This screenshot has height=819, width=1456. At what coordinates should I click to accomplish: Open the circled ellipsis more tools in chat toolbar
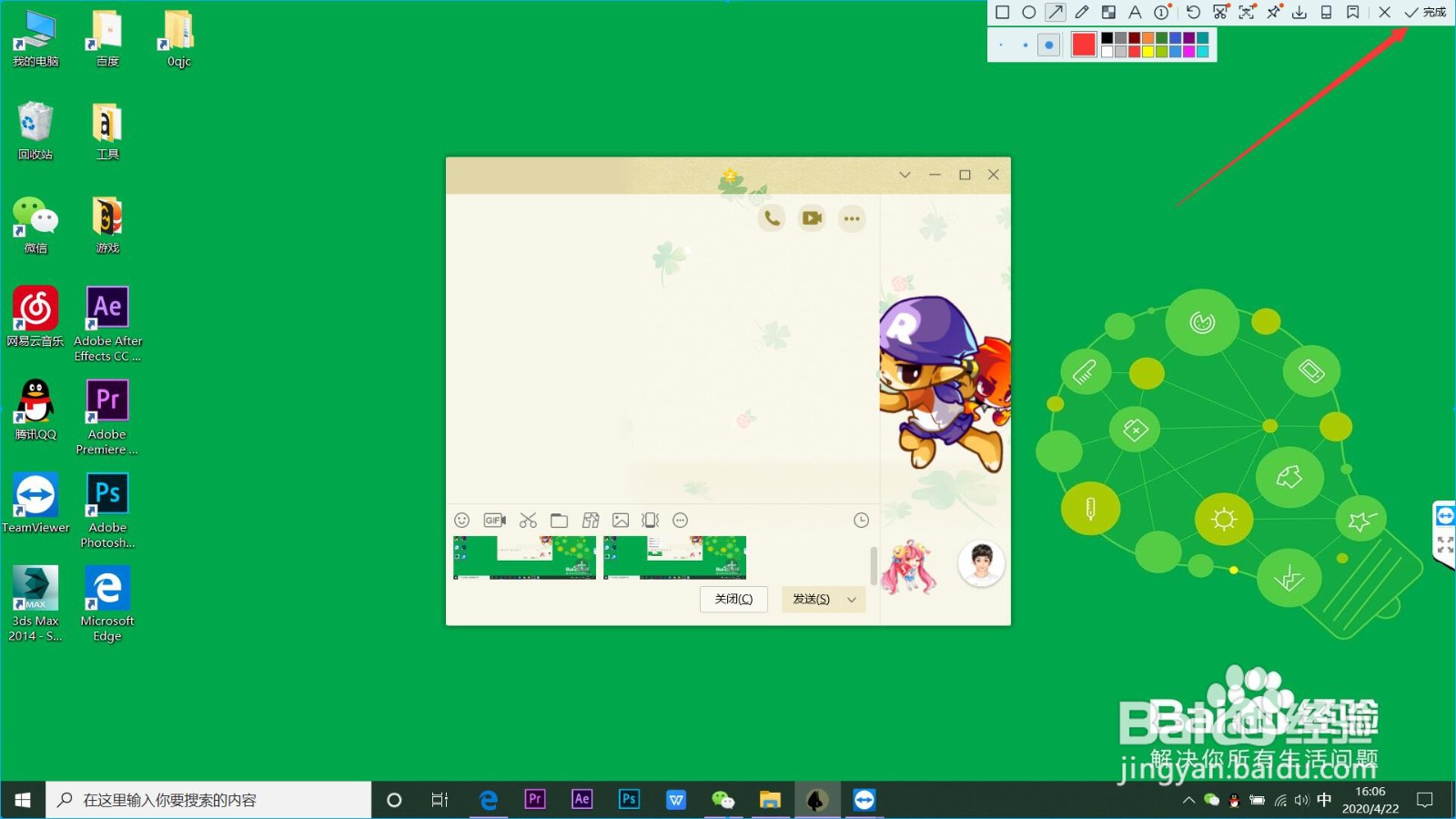pyautogui.click(x=680, y=521)
